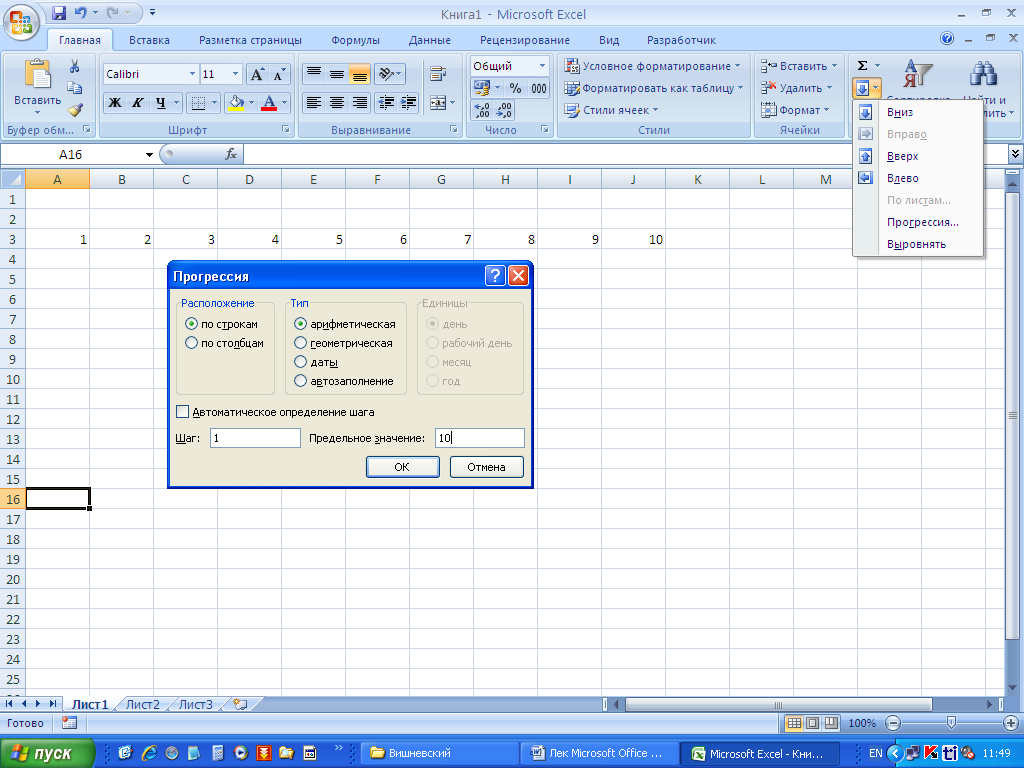Click the wrap text icon

(x=438, y=74)
